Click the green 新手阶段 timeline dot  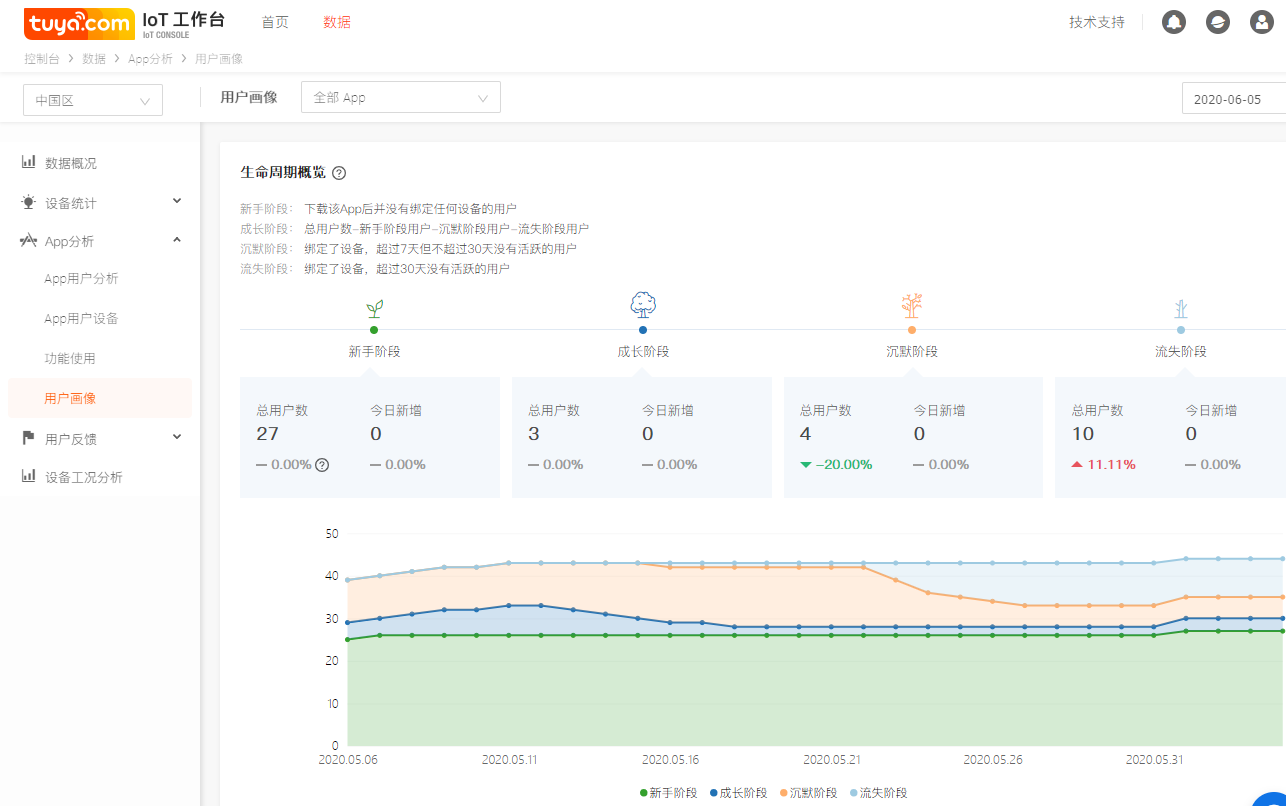point(374,330)
